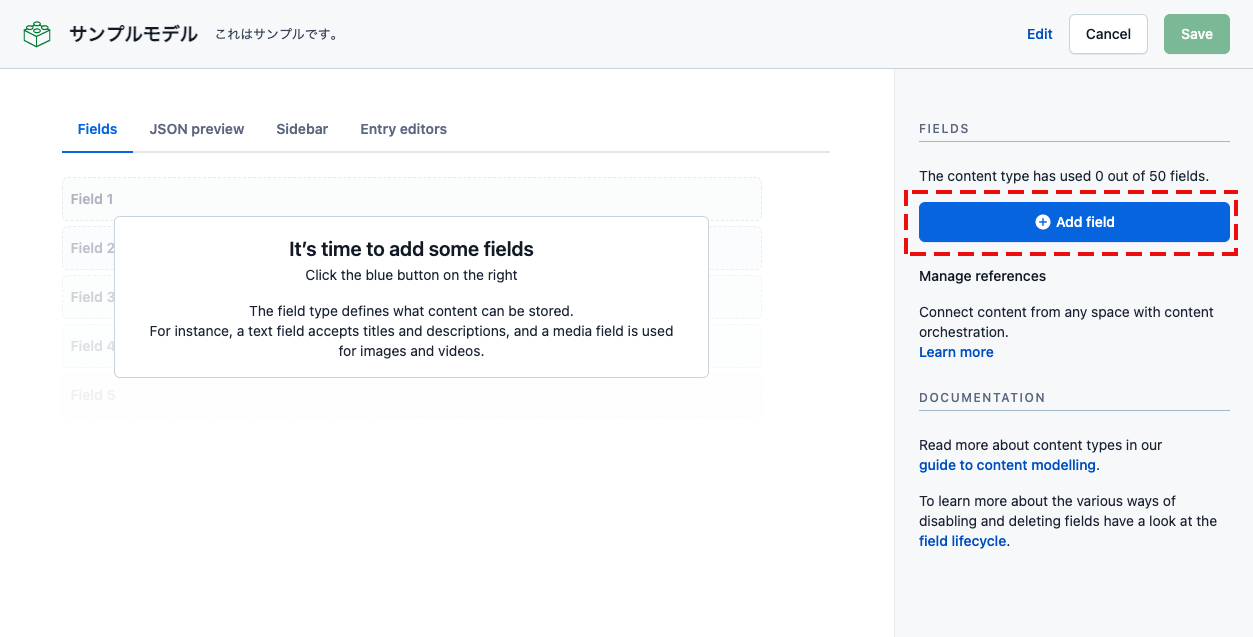Open the guide to content modelling link
Viewport: 1253px width, 637px height.
1007,464
